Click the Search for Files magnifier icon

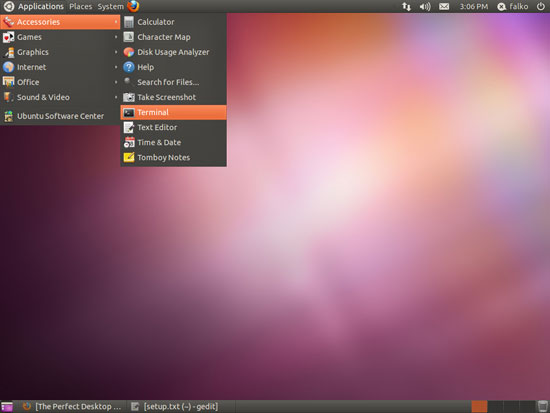tap(128, 81)
